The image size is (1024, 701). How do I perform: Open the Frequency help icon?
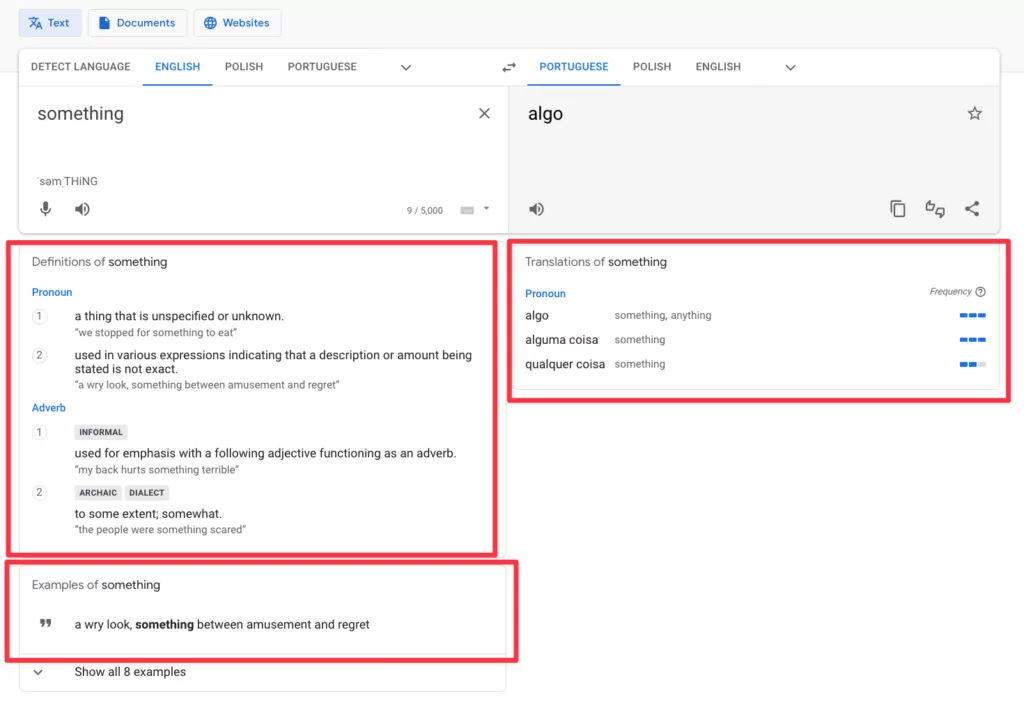tap(980, 292)
